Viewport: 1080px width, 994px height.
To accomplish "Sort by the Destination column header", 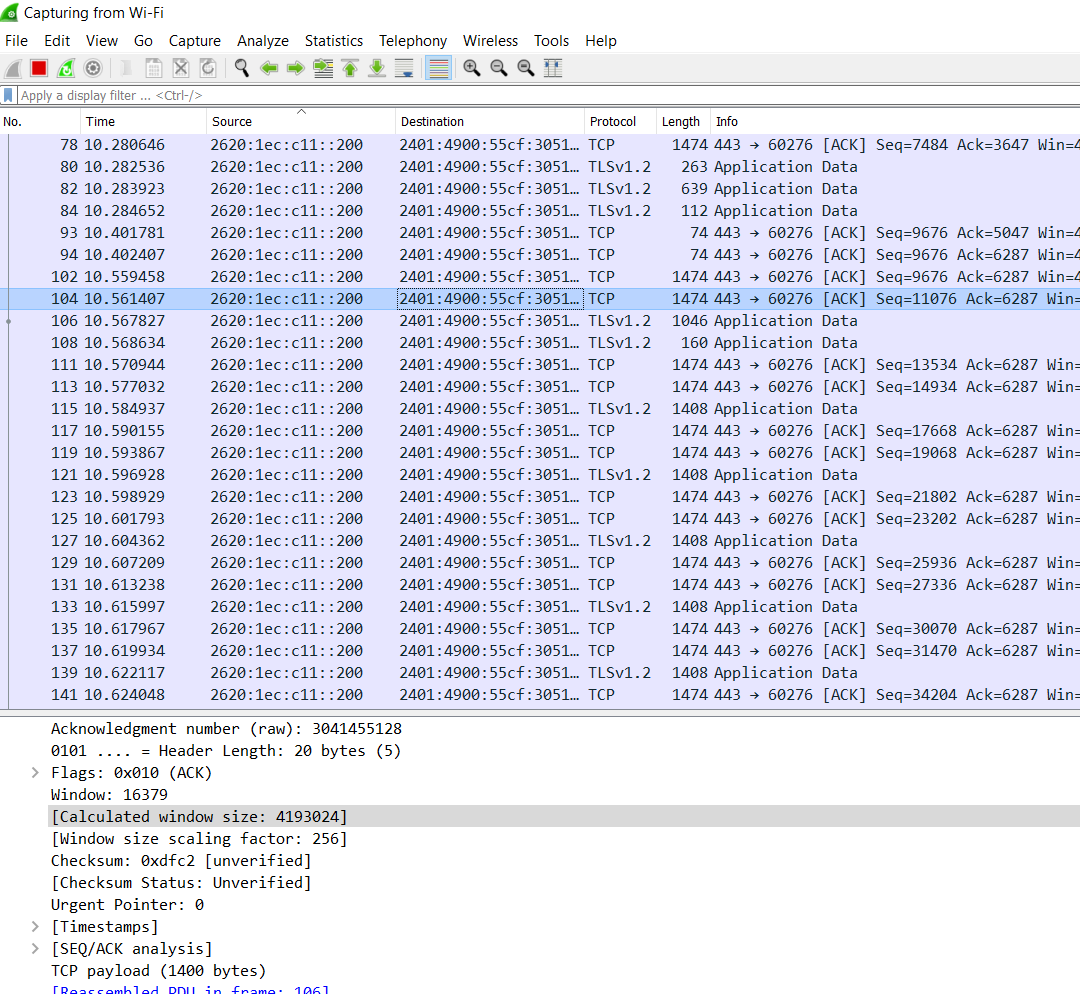I will click(490, 122).
